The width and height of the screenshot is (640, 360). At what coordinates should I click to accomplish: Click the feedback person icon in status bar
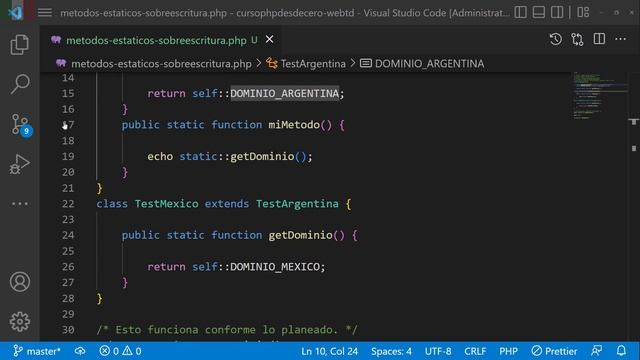coord(596,351)
